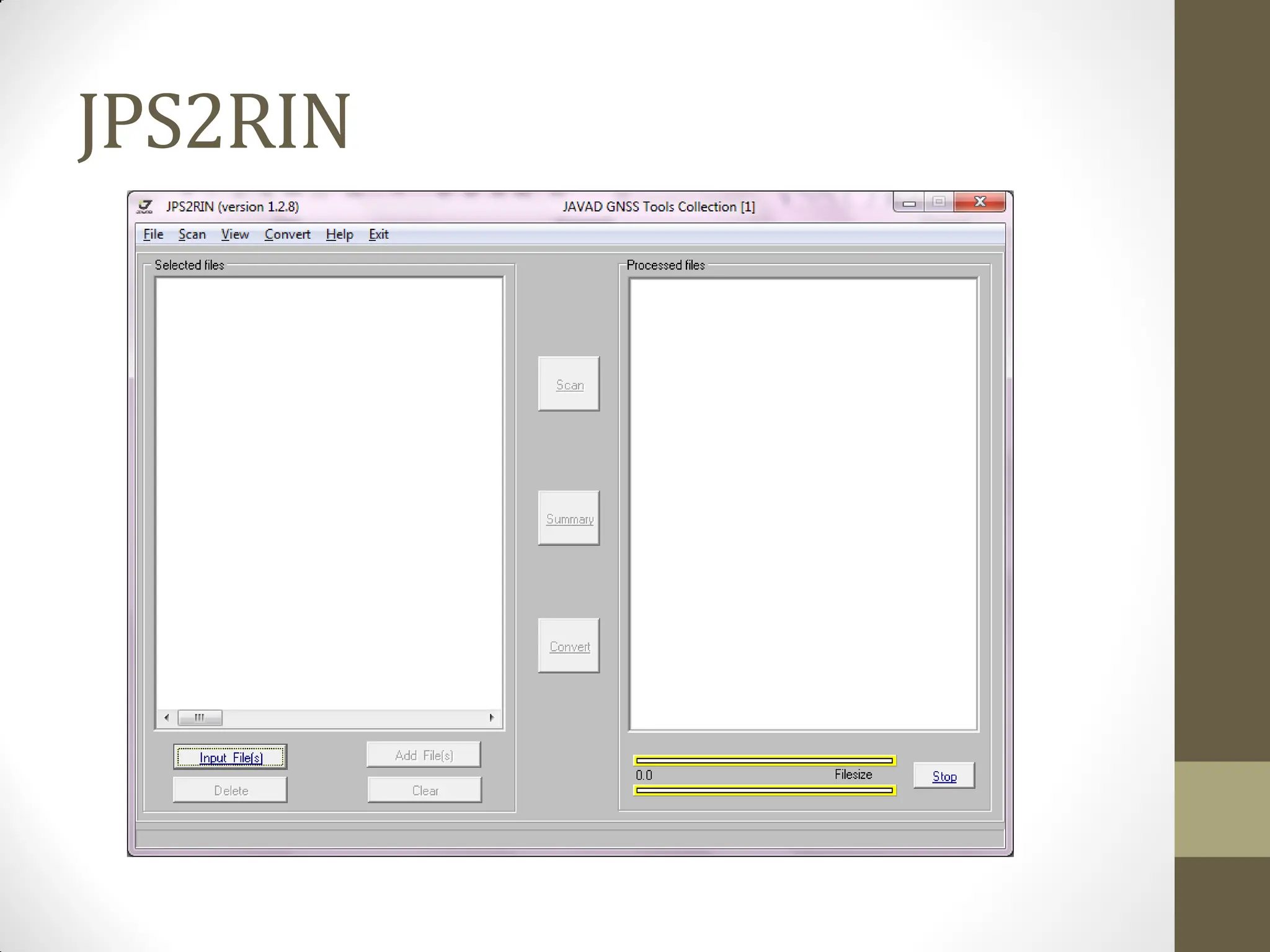Viewport: 1270px width, 952px height.
Task: Click the top yellow progress bar
Action: click(x=764, y=760)
